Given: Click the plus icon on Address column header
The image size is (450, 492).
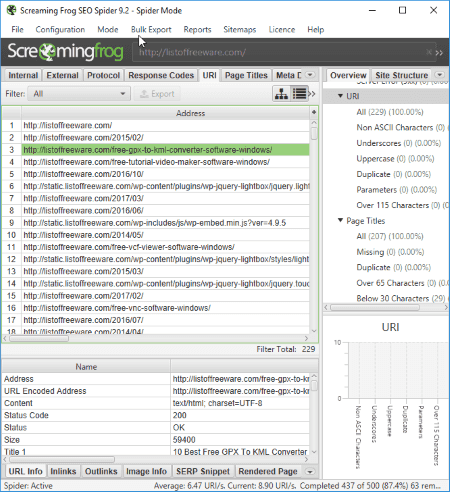Looking at the screenshot, I should point(314,113).
